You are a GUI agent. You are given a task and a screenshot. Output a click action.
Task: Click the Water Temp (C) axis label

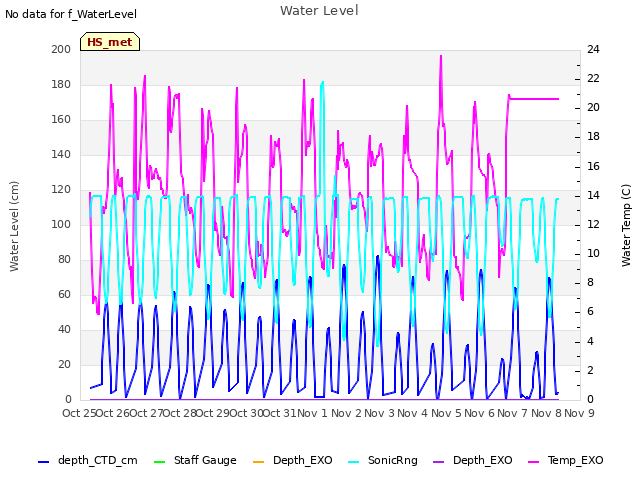click(x=626, y=225)
